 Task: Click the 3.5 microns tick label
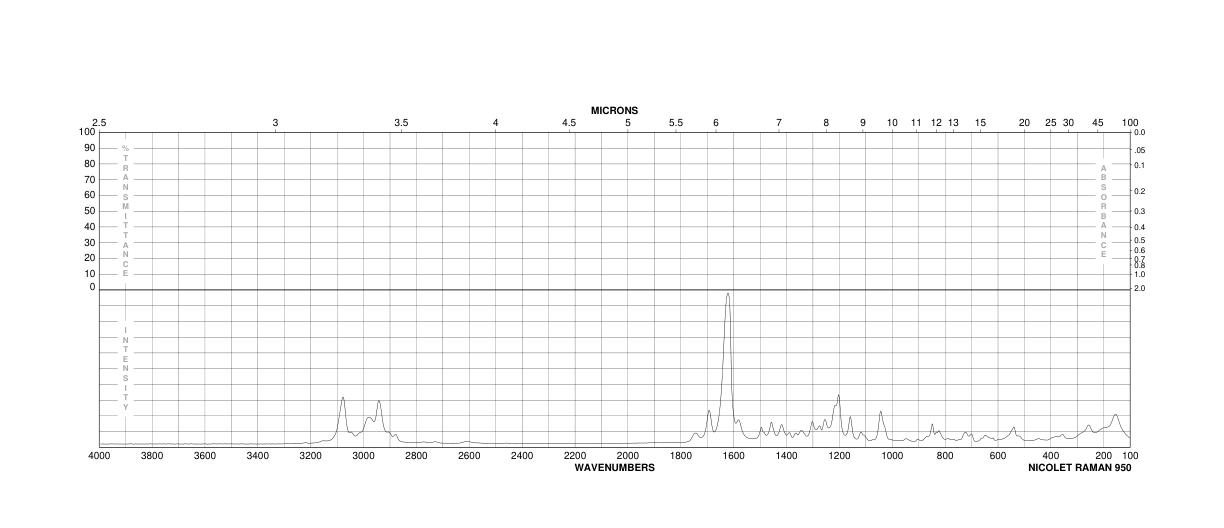401,123
